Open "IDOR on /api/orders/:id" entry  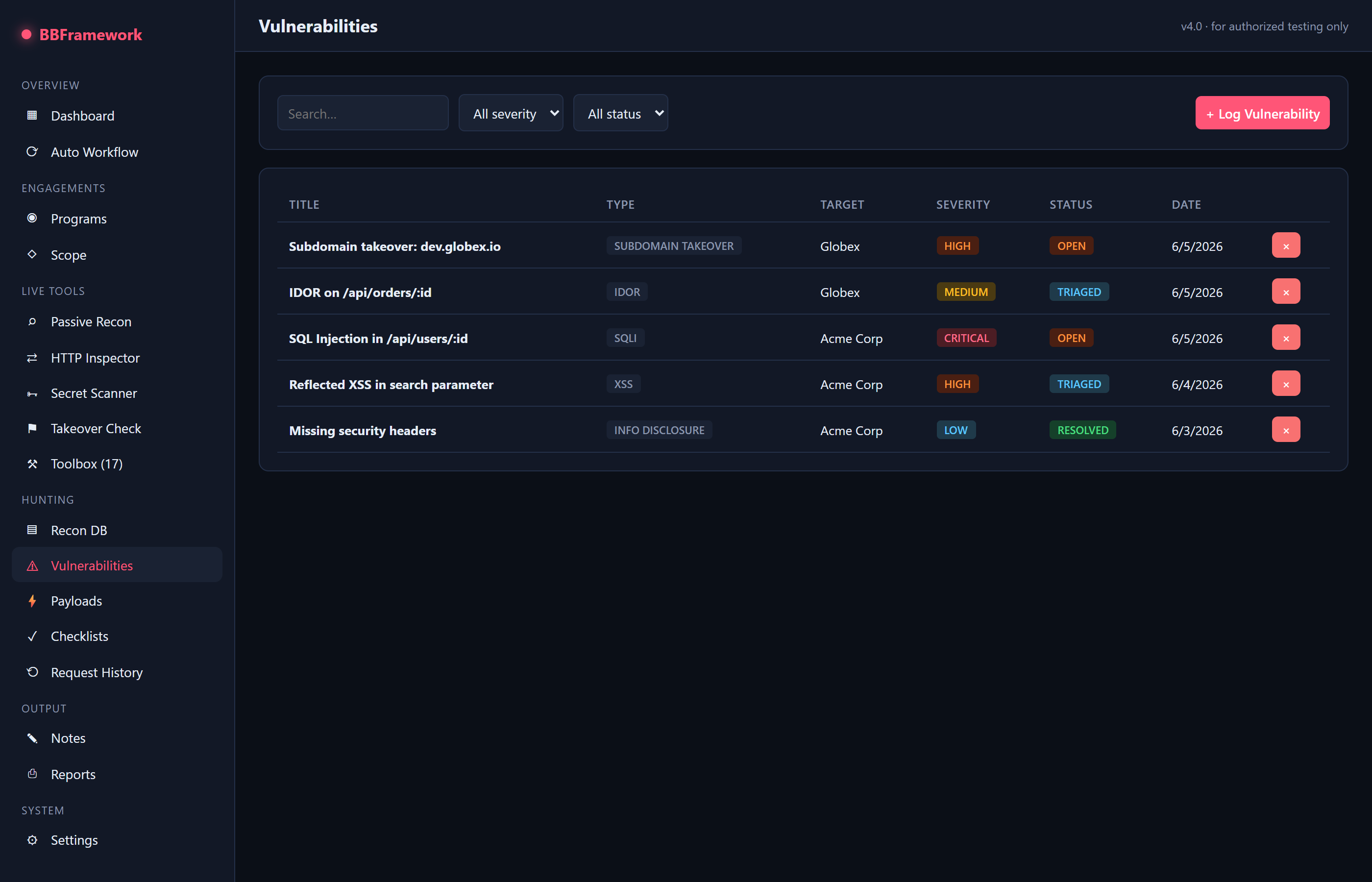coord(360,292)
